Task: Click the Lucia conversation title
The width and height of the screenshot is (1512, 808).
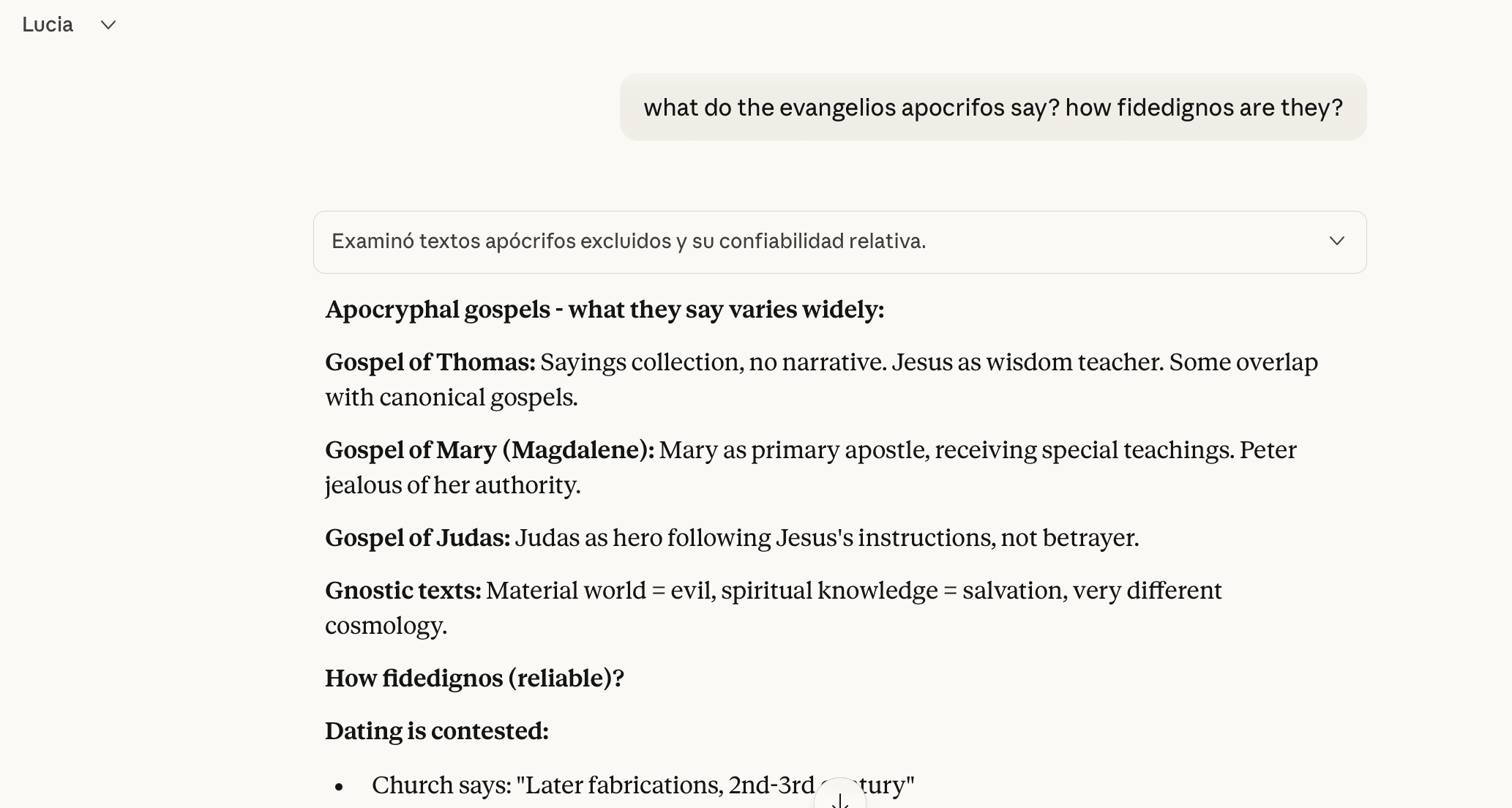Action: 48,25
